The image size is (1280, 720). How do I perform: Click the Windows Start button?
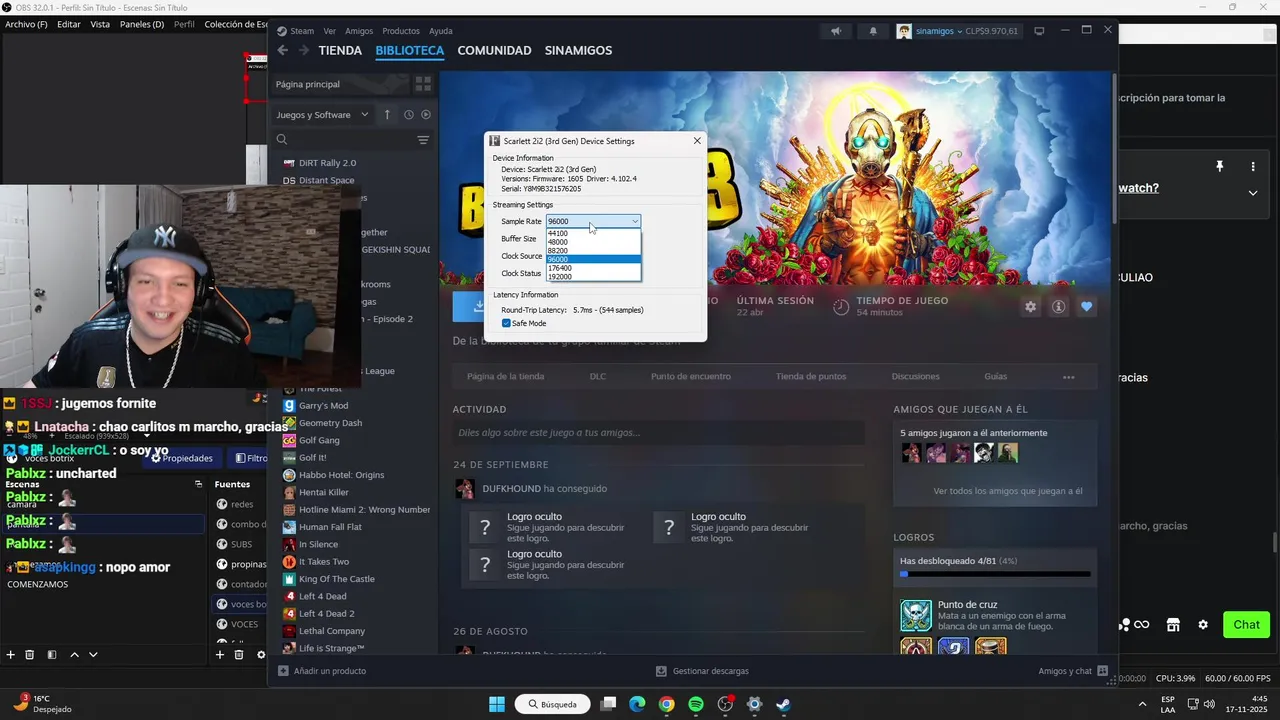pyautogui.click(x=497, y=704)
